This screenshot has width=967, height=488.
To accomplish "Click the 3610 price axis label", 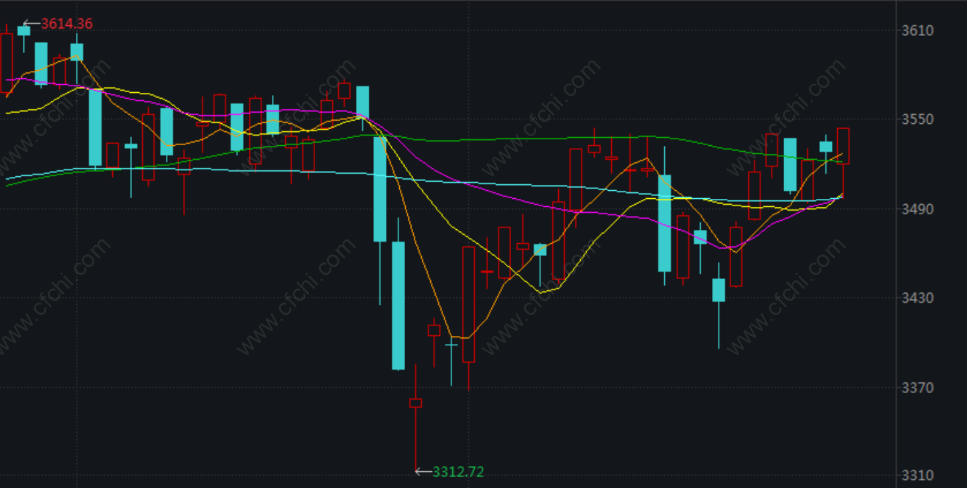I will [x=918, y=30].
